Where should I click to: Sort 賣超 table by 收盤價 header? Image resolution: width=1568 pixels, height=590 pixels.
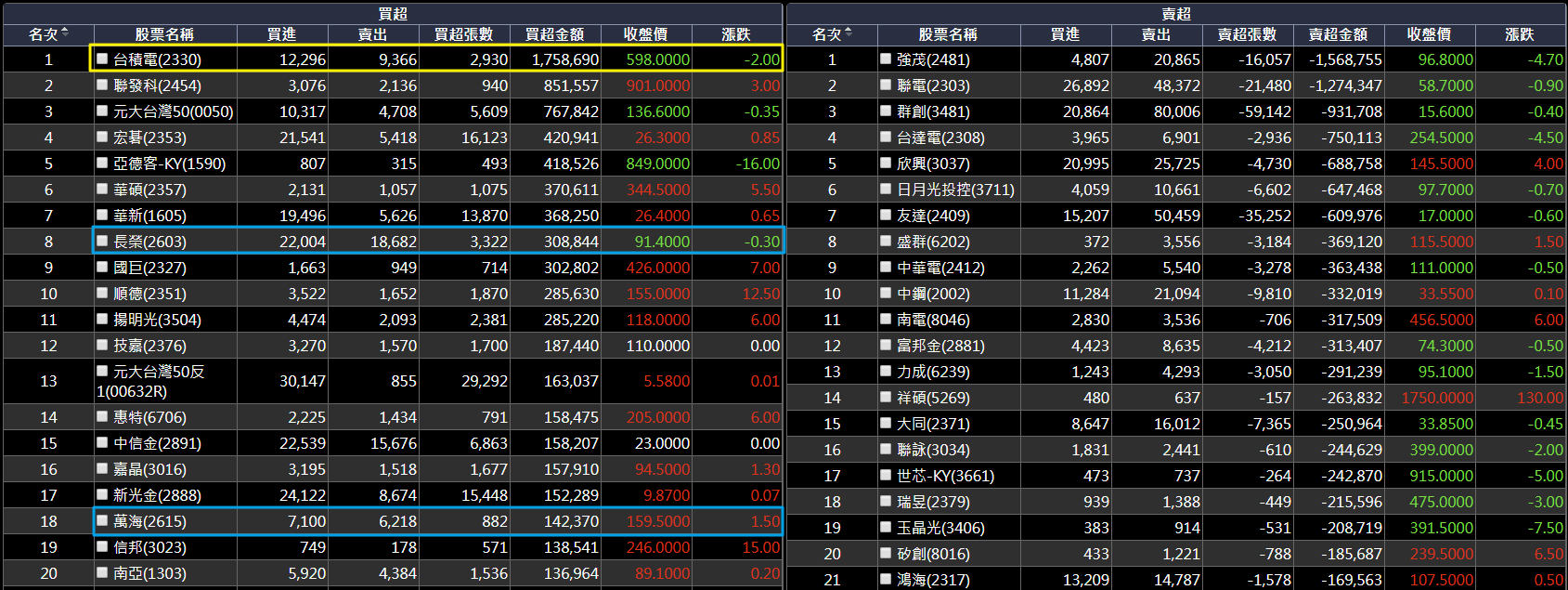1430,34
